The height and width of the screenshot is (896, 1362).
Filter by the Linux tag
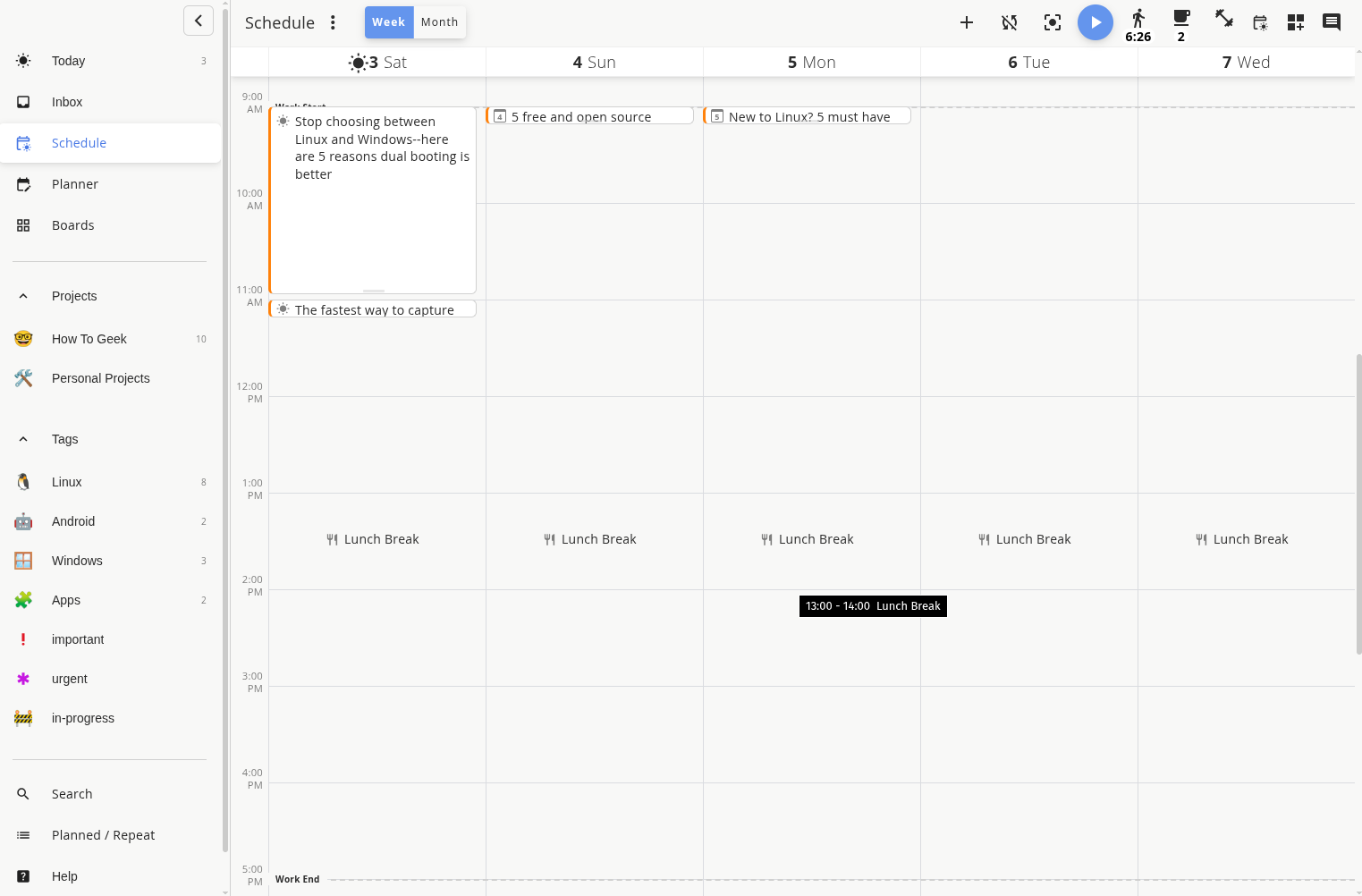pyautogui.click(x=111, y=482)
